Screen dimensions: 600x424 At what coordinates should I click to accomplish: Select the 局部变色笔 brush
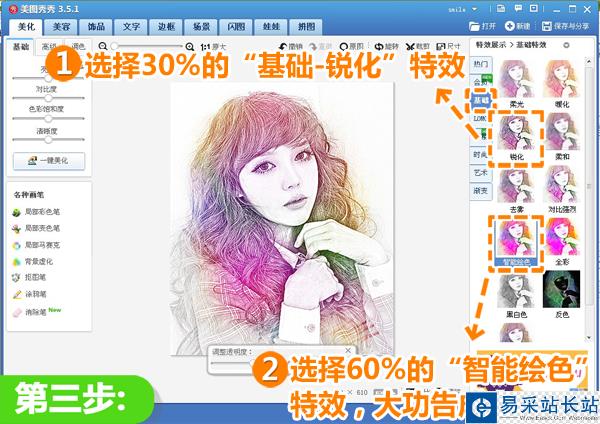pyautogui.click(x=36, y=228)
